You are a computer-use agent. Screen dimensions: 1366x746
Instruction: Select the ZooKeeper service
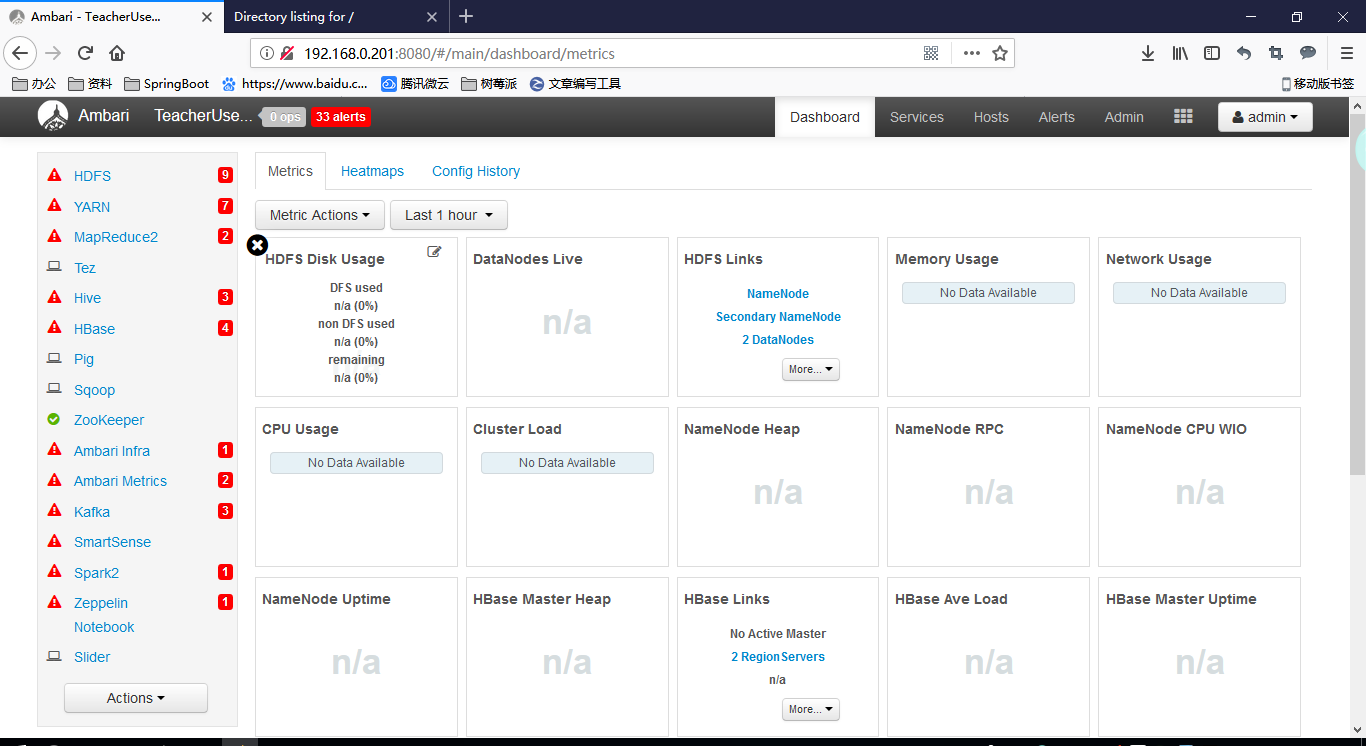109,420
